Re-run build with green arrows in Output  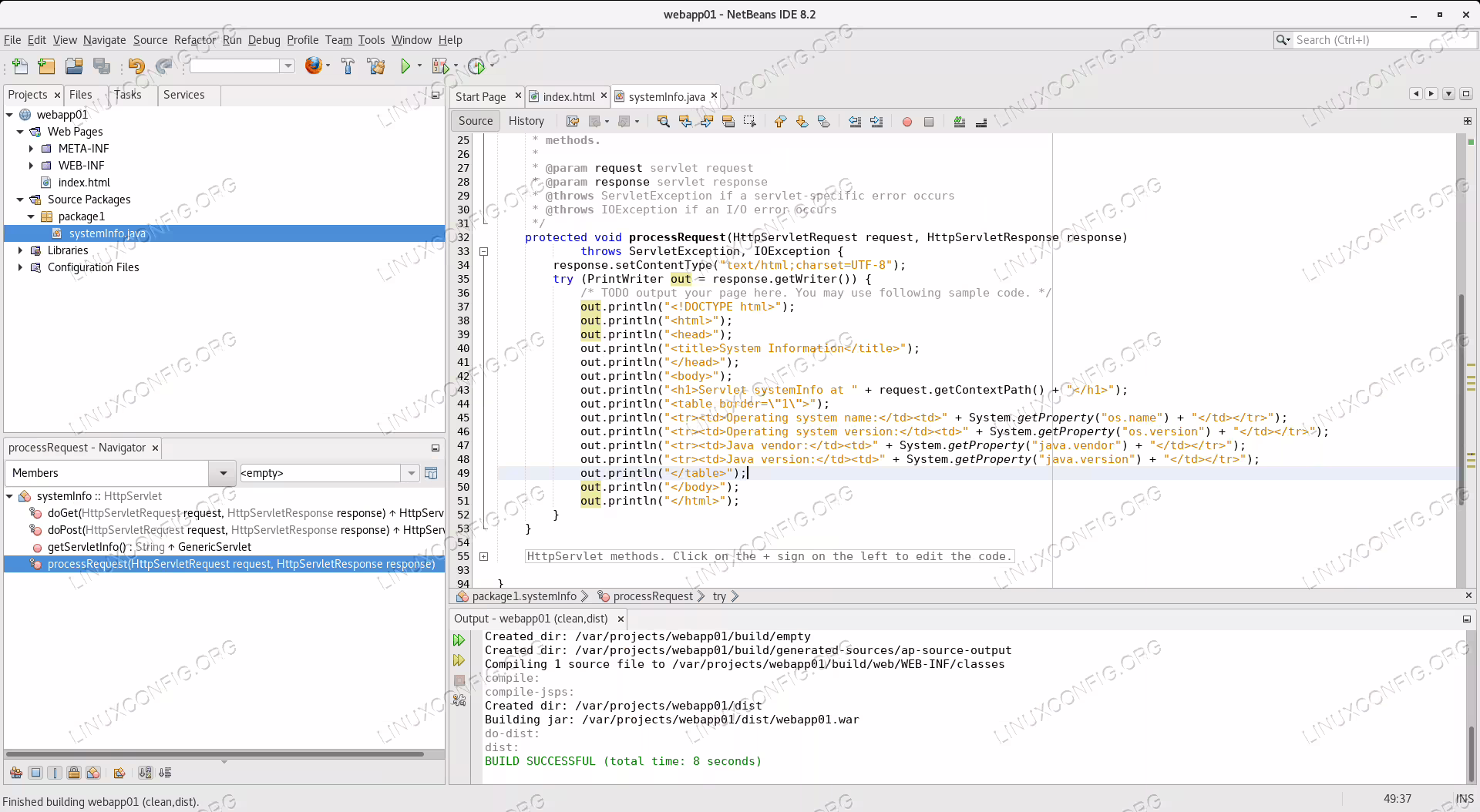coord(459,640)
